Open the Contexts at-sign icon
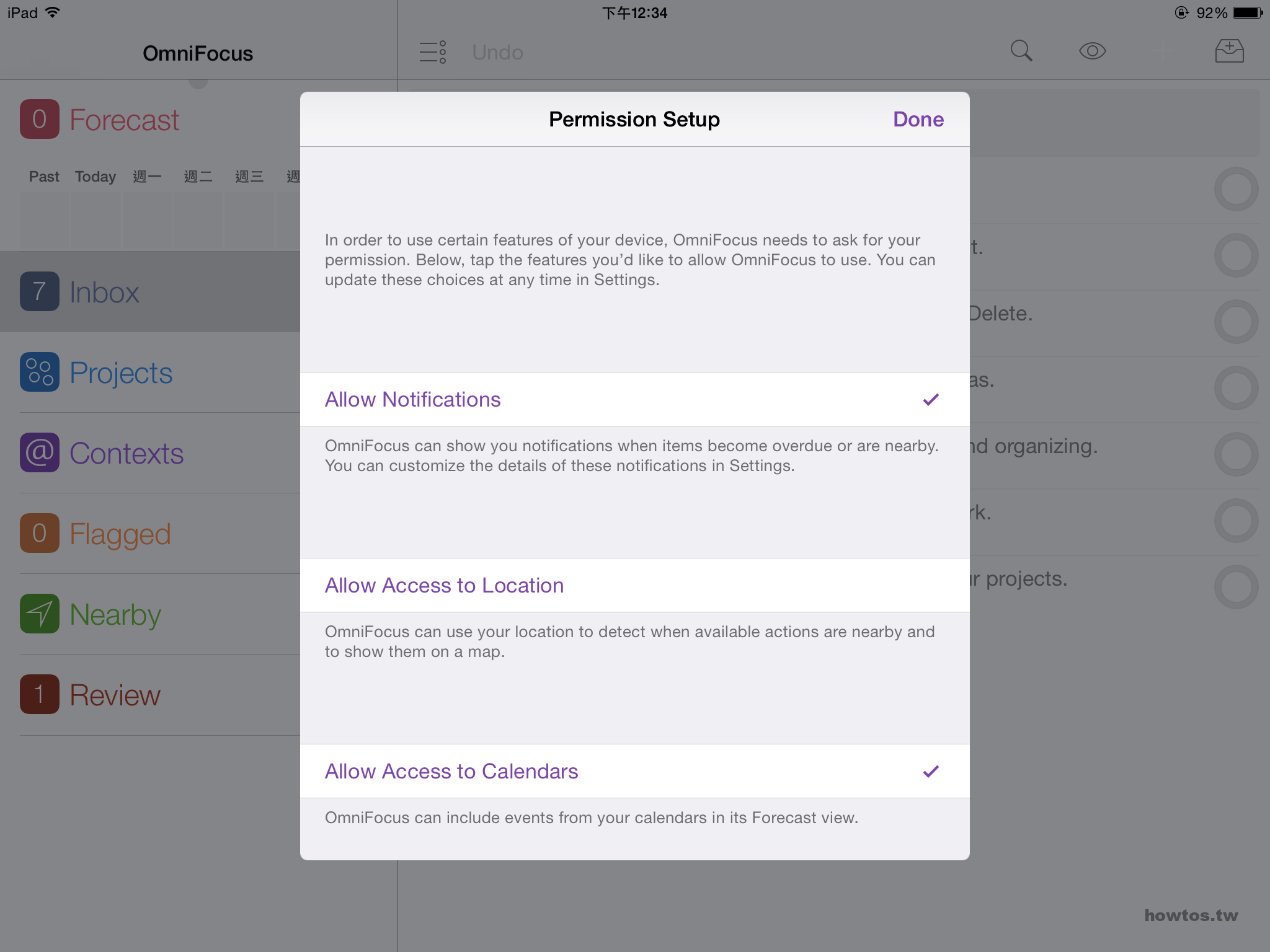Screen dimensions: 1270x952 (40, 452)
